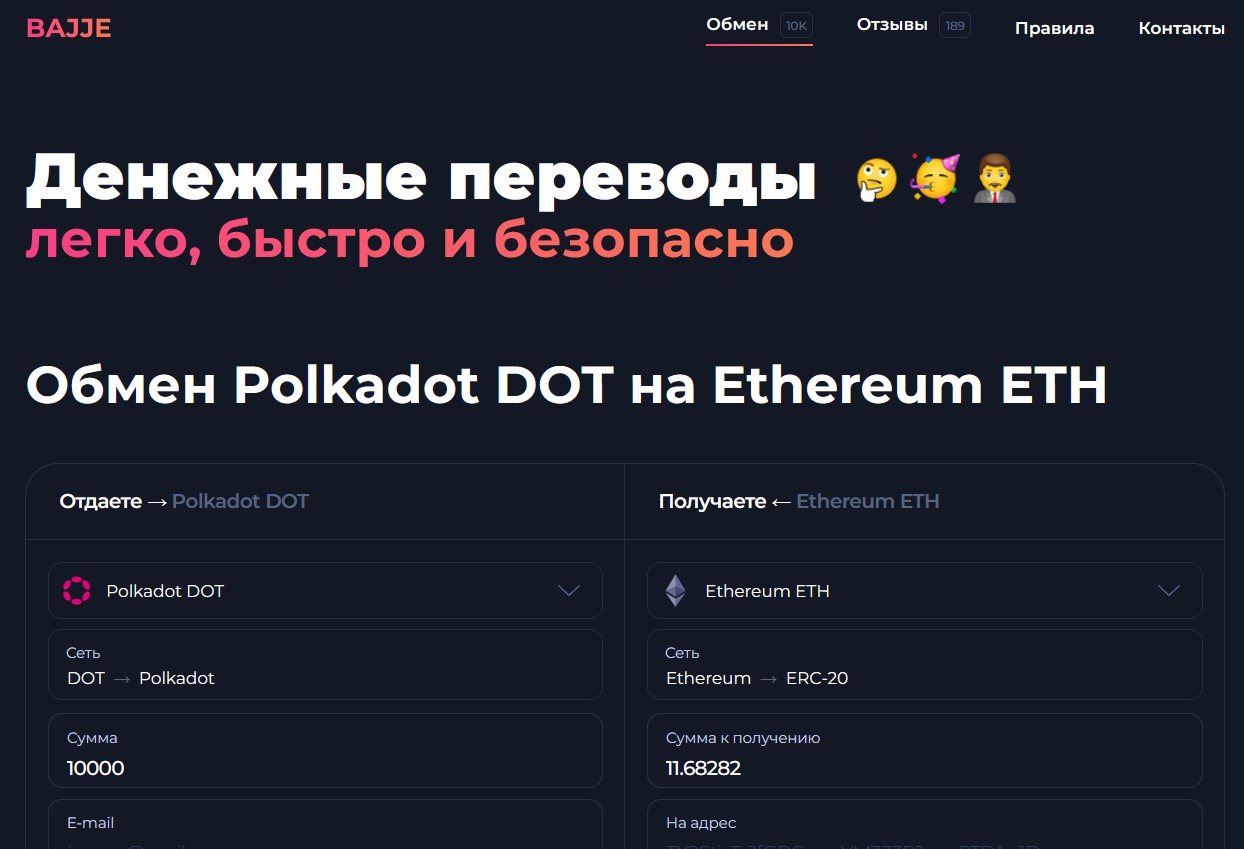The image size is (1244, 849).
Task: Open the Правила rules page
Action: pyautogui.click(x=1054, y=28)
